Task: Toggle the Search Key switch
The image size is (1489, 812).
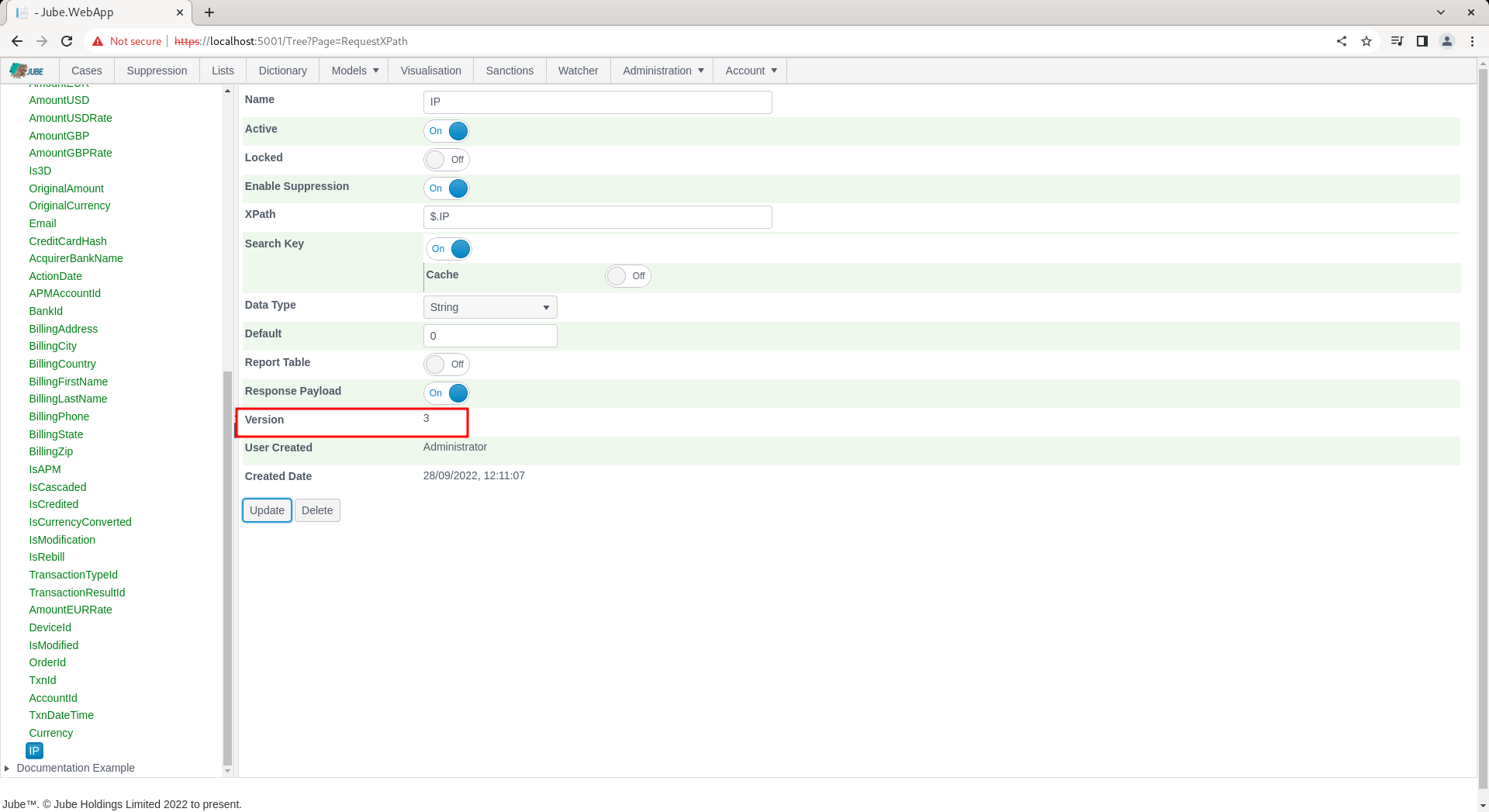Action: pos(449,249)
